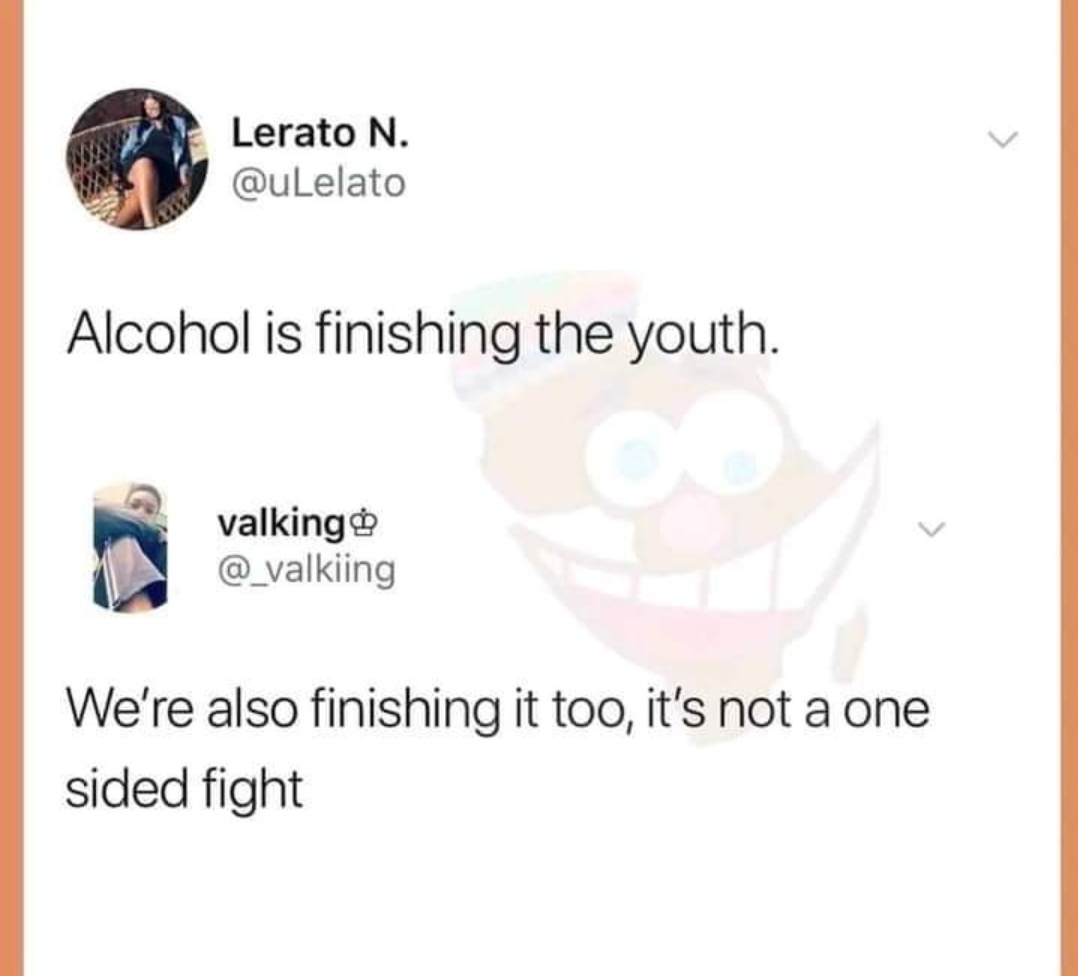
Task: Open Lerato N.'s profile picture
Action: 138,159
